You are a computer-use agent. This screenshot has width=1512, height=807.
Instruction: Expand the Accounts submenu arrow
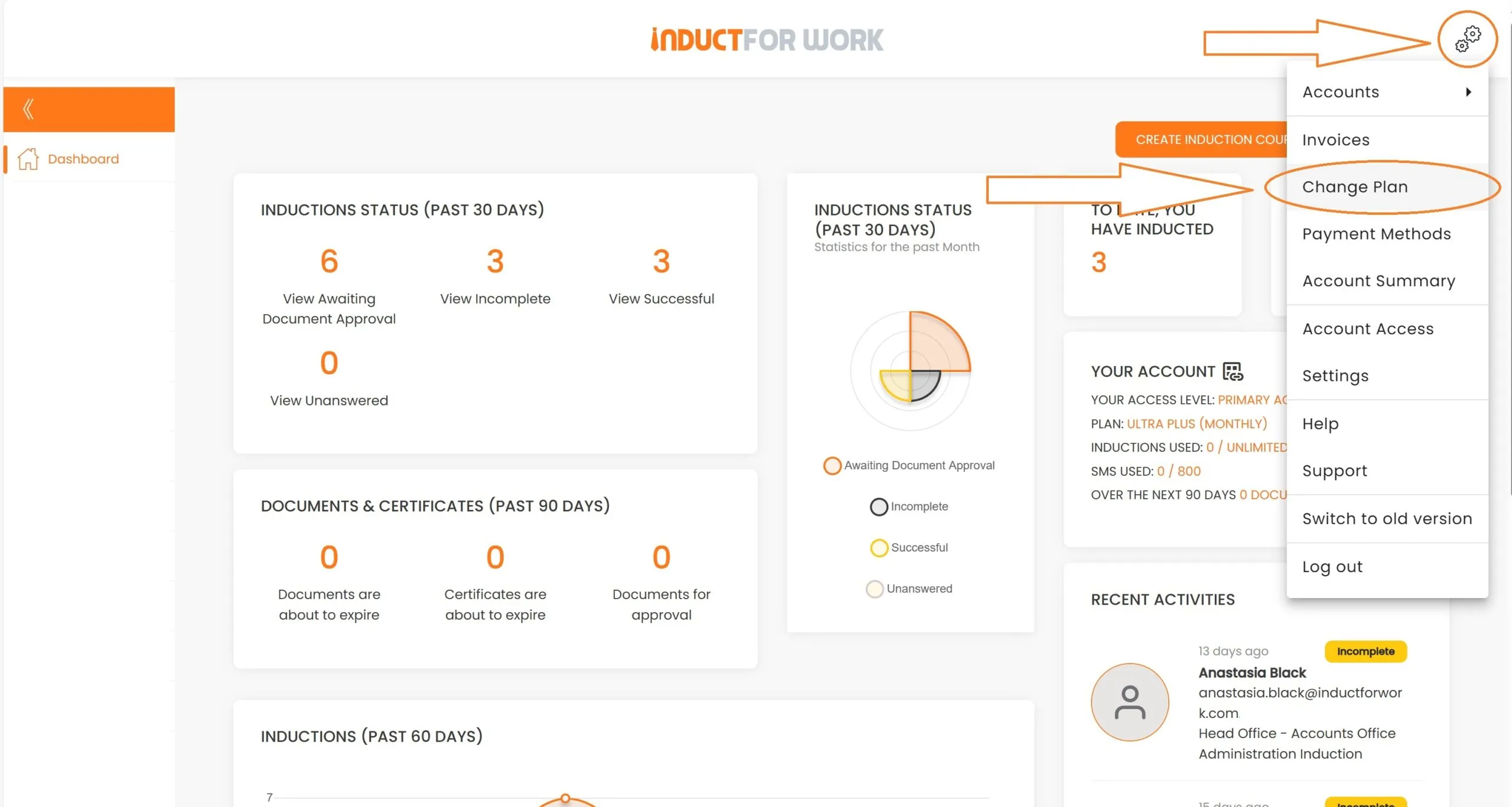coord(1468,92)
